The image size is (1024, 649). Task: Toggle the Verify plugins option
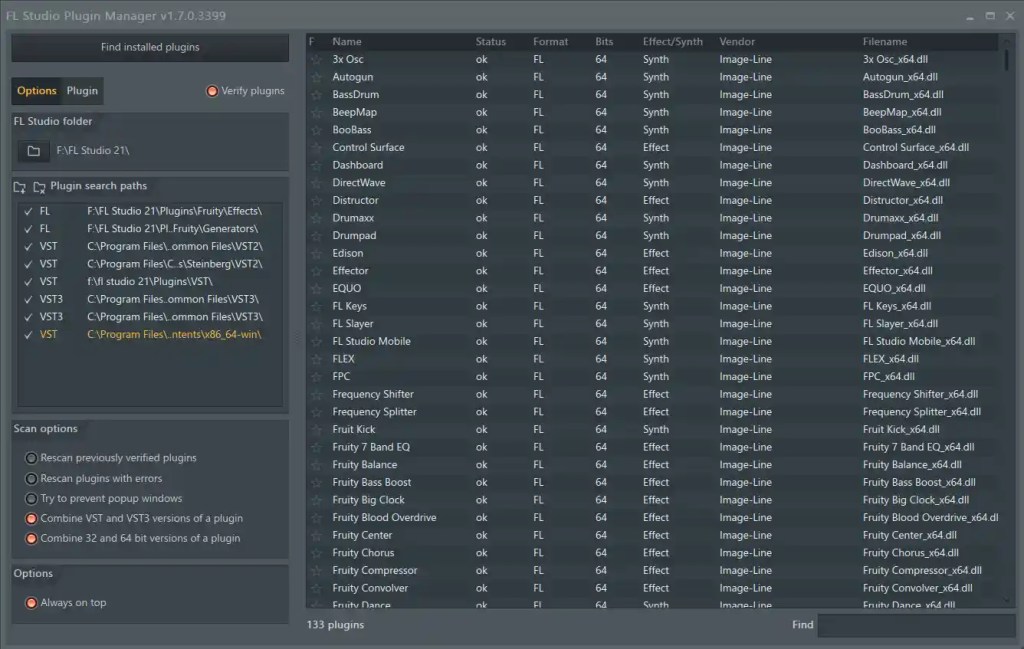(x=212, y=91)
